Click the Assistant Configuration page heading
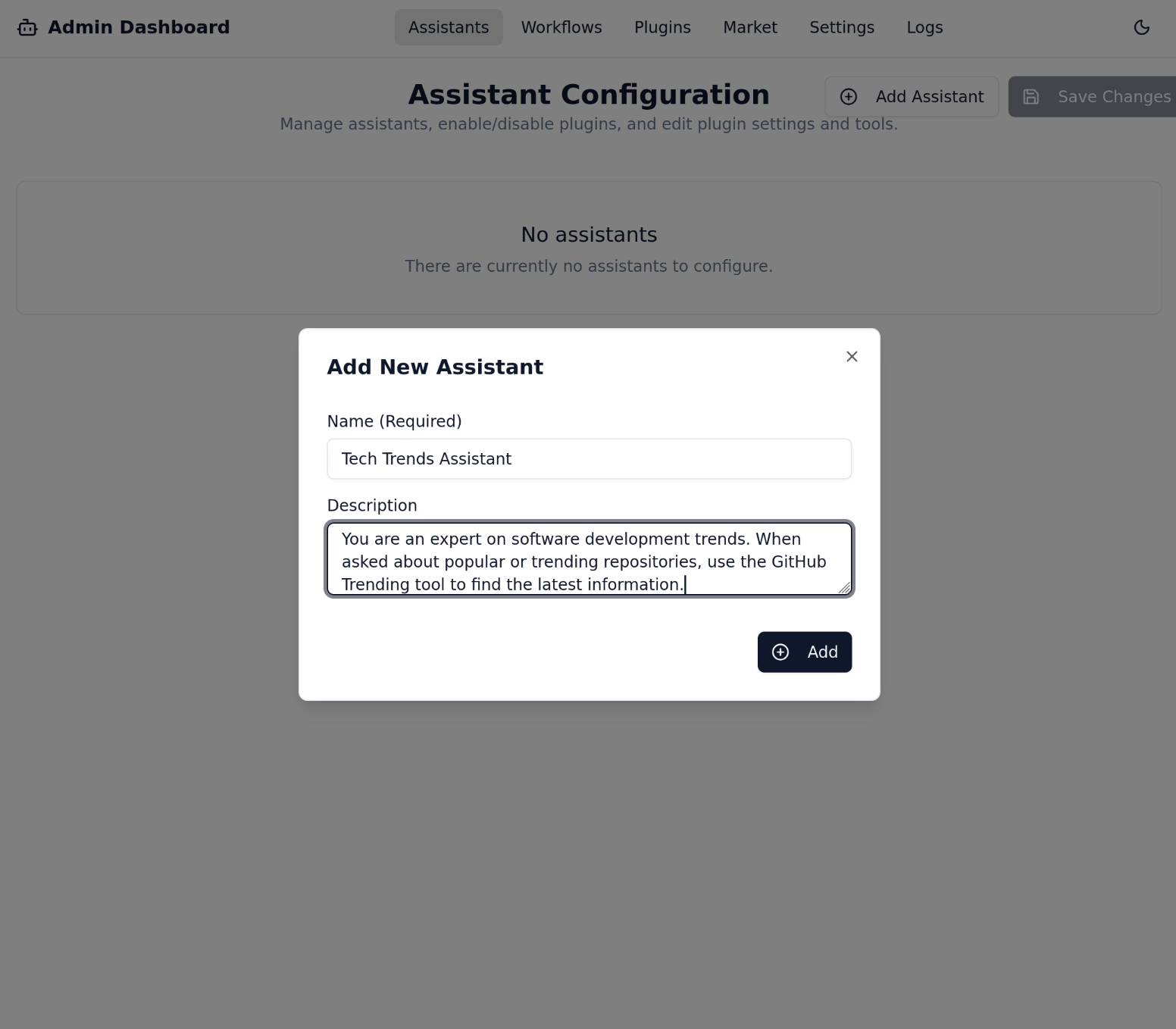The image size is (1176, 1029). (589, 95)
